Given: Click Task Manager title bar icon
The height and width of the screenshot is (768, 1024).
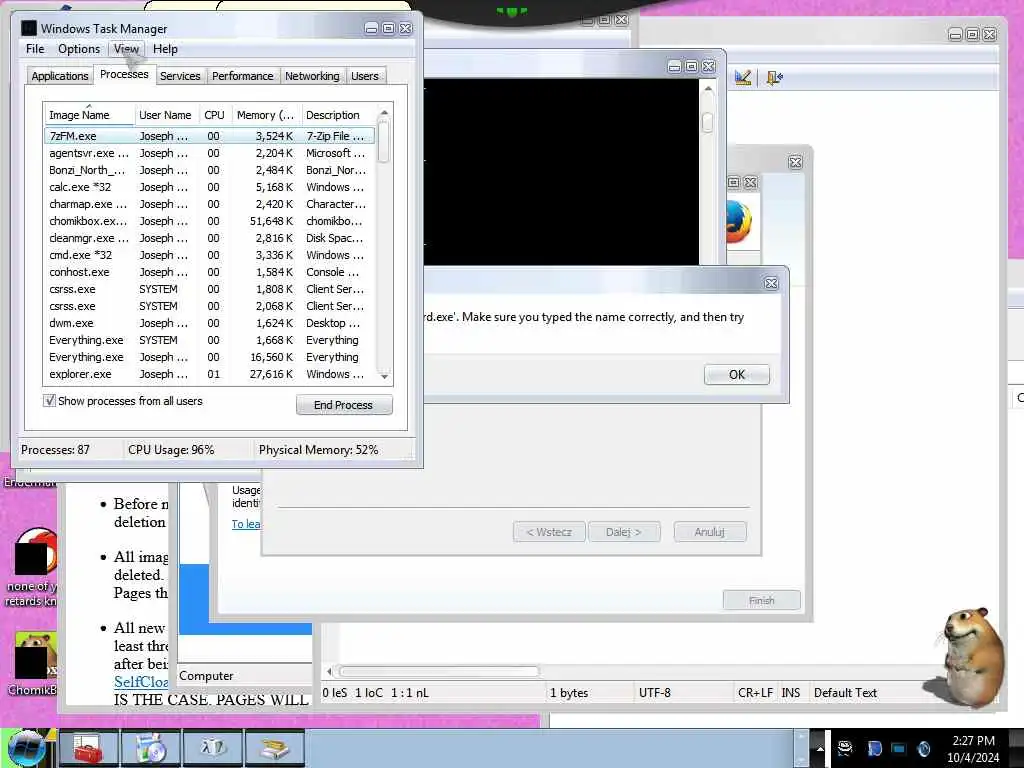Looking at the screenshot, I should (x=29, y=28).
